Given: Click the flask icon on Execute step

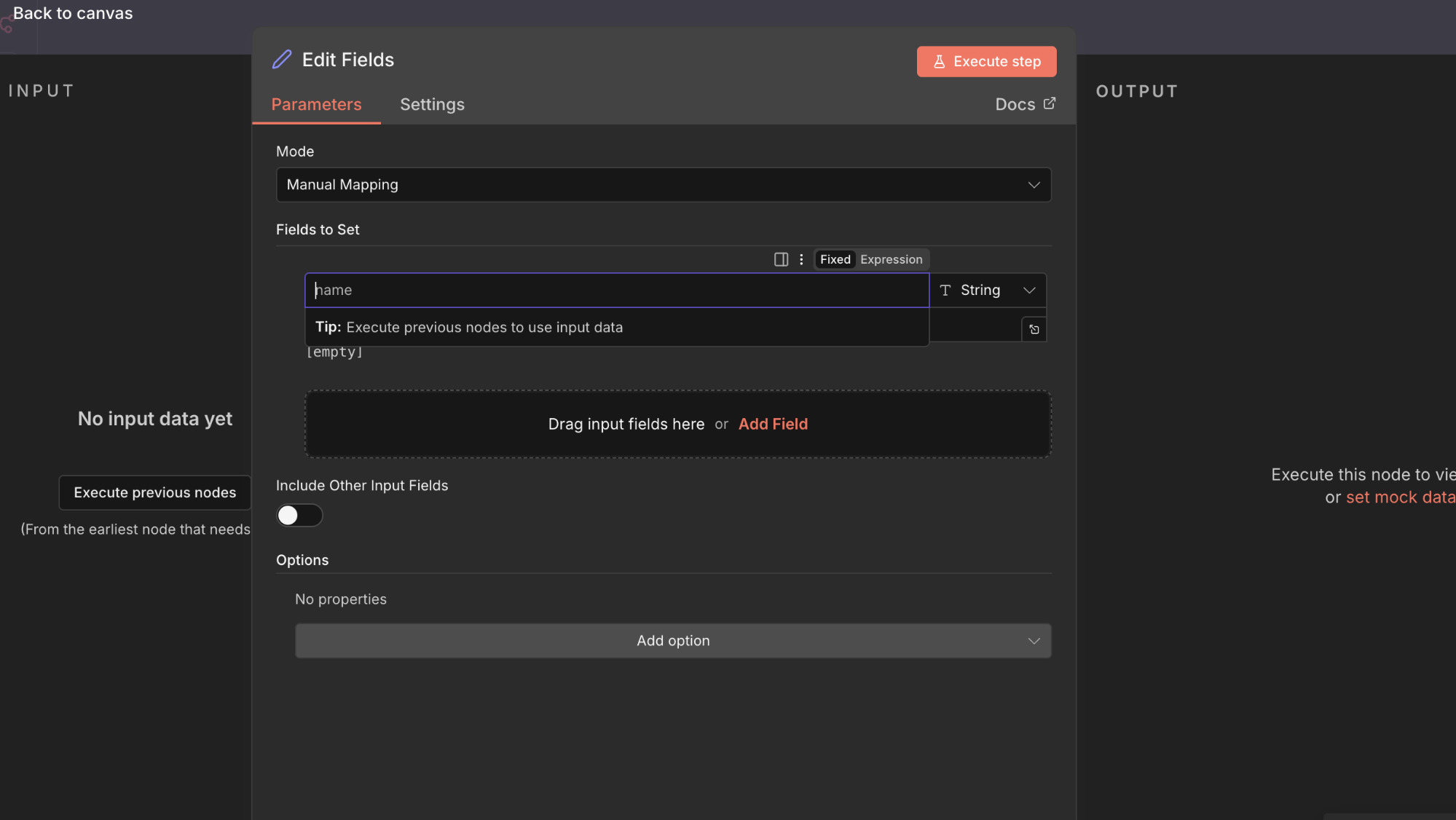Looking at the screenshot, I should (x=939, y=62).
